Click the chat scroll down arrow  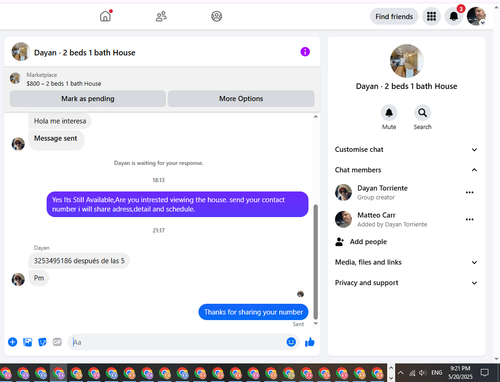pos(315,323)
